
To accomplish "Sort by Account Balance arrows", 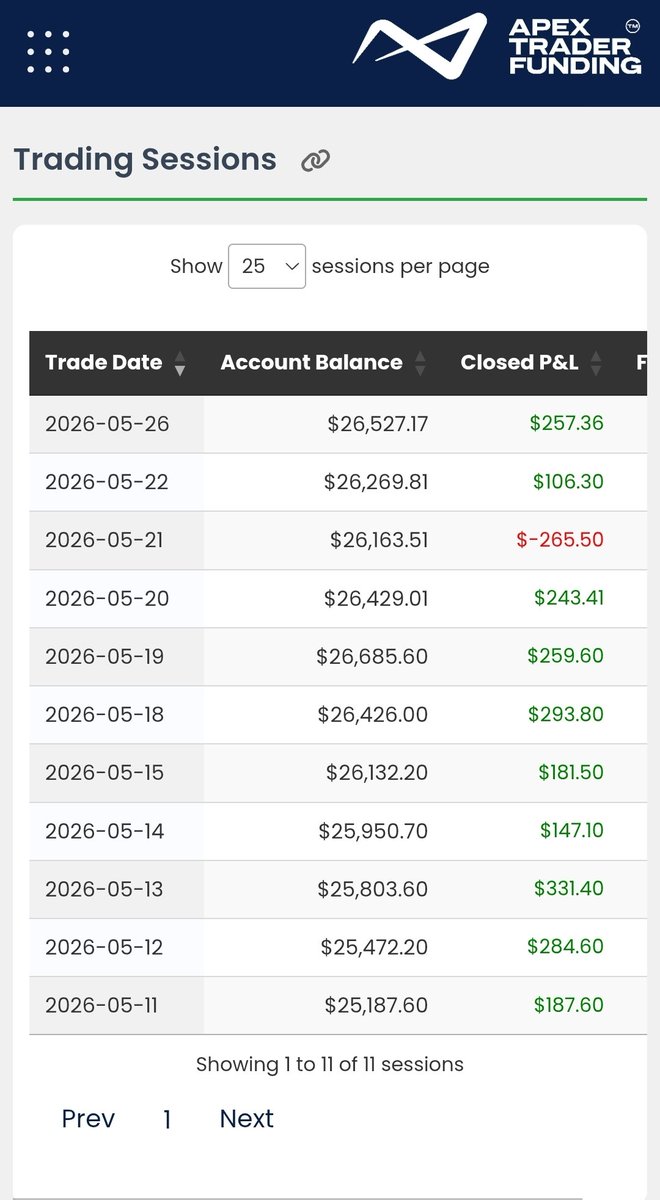I will pyautogui.click(x=420, y=363).
